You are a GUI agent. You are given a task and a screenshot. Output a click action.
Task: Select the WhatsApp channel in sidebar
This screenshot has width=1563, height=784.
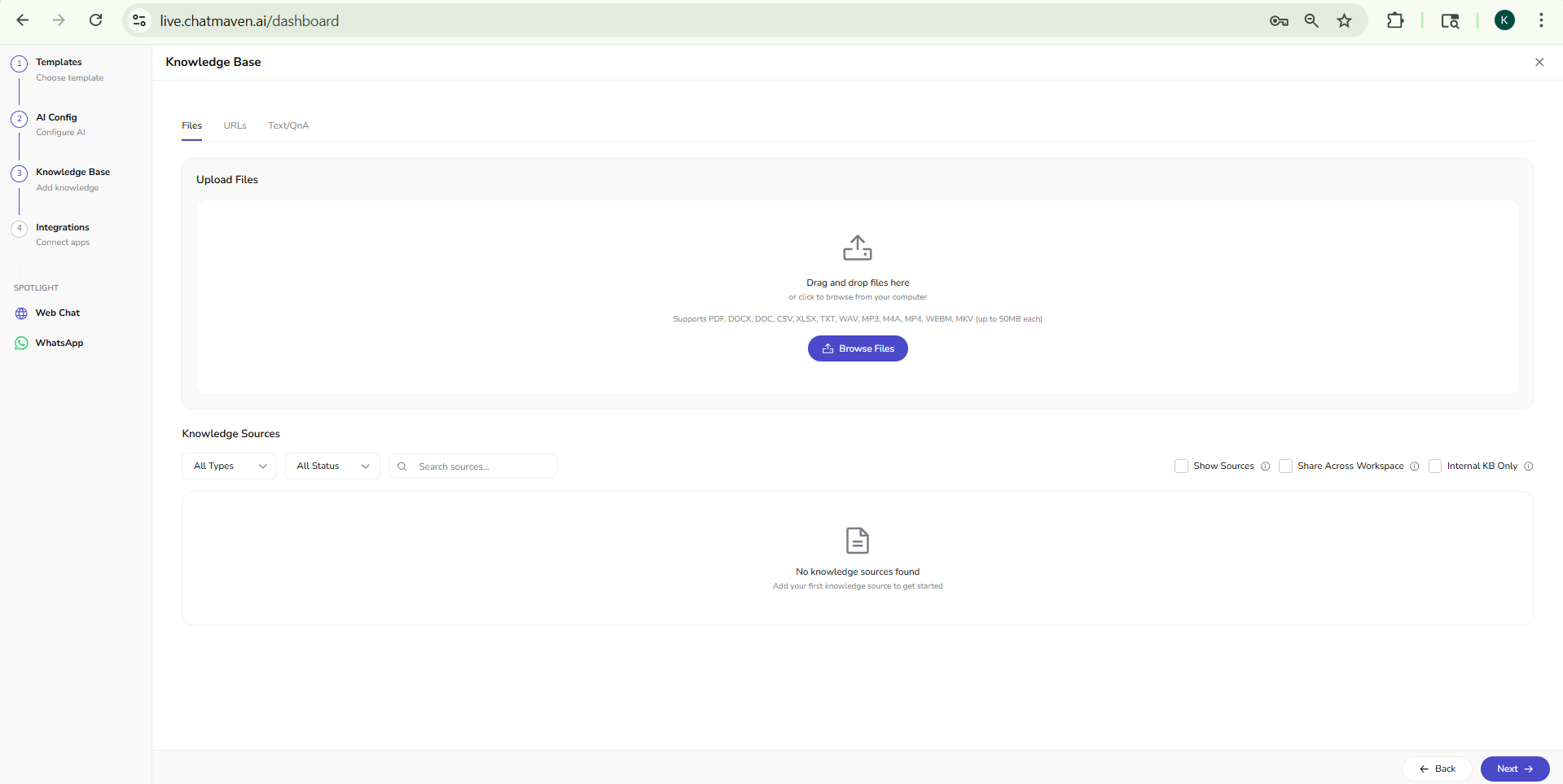tap(59, 343)
